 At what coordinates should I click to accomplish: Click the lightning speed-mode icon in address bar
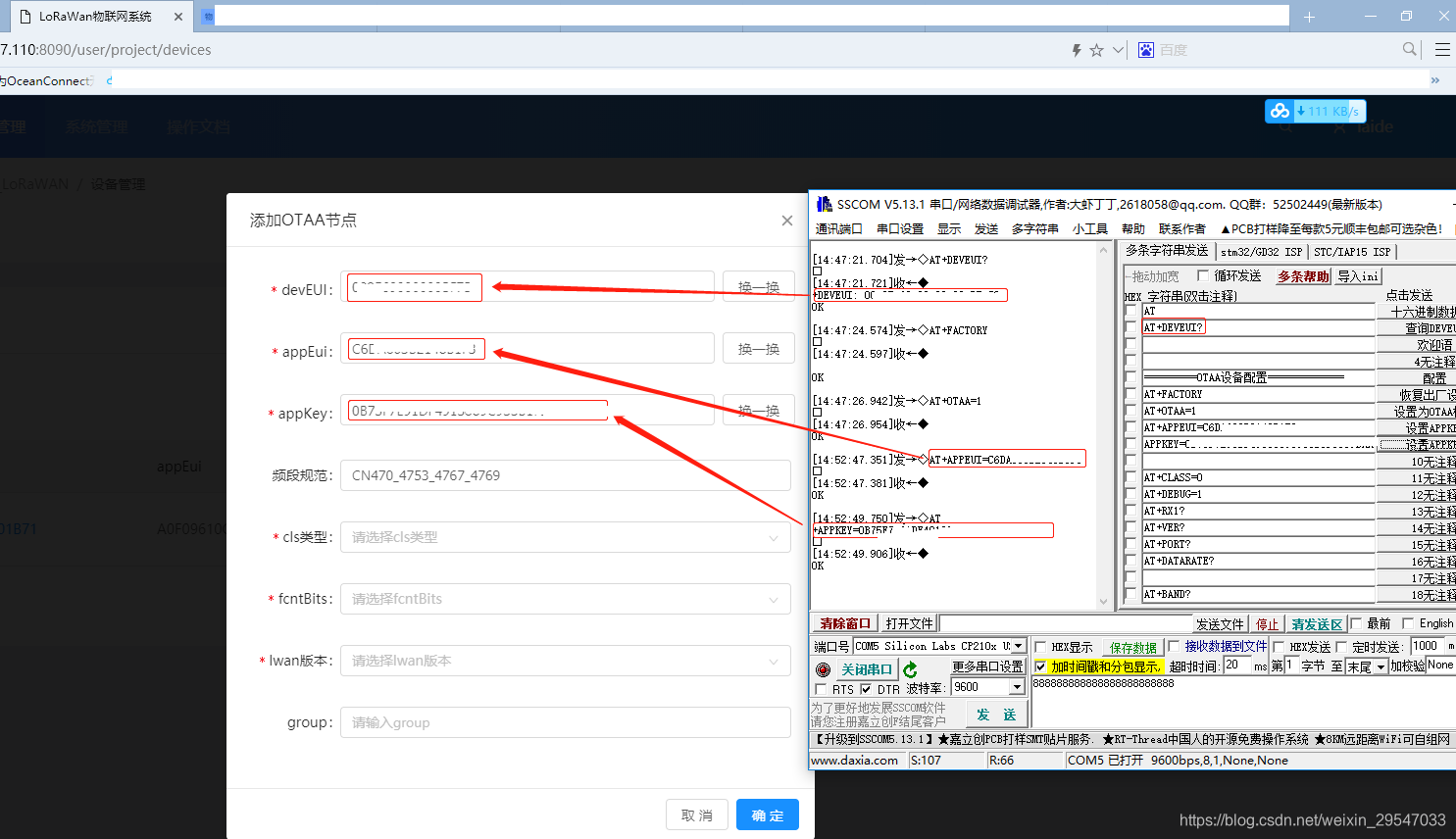(x=1077, y=50)
